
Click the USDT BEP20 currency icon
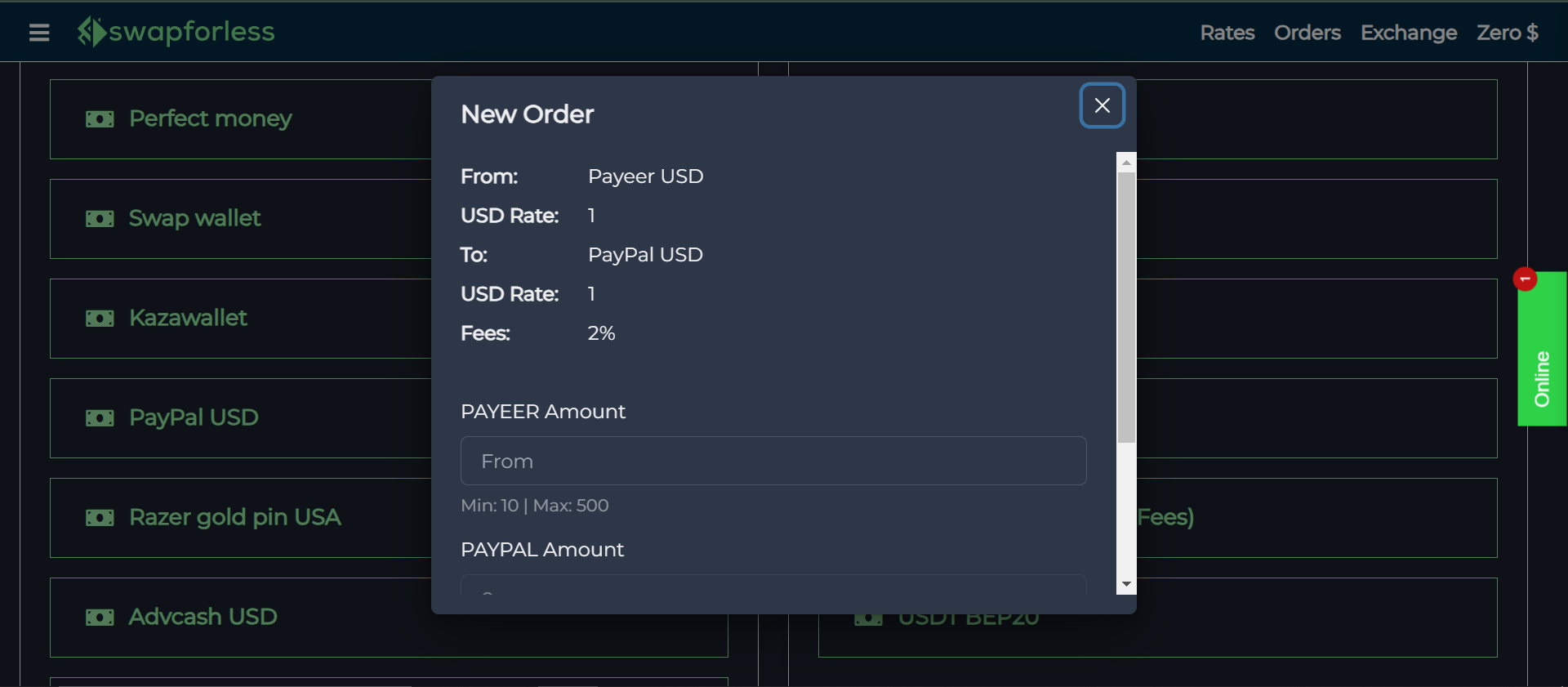coord(869,618)
